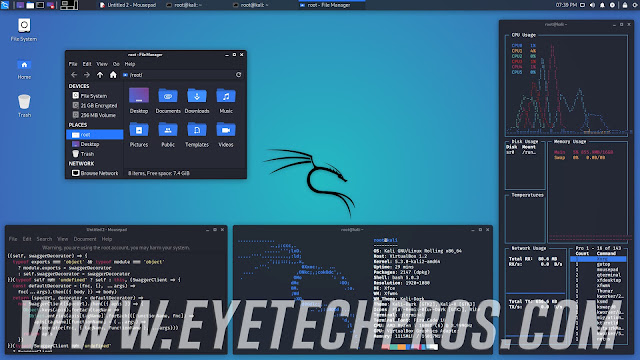640x360 pixels.
Task: Launch the terminal emulator from the top panel
Action: point(40,5)
